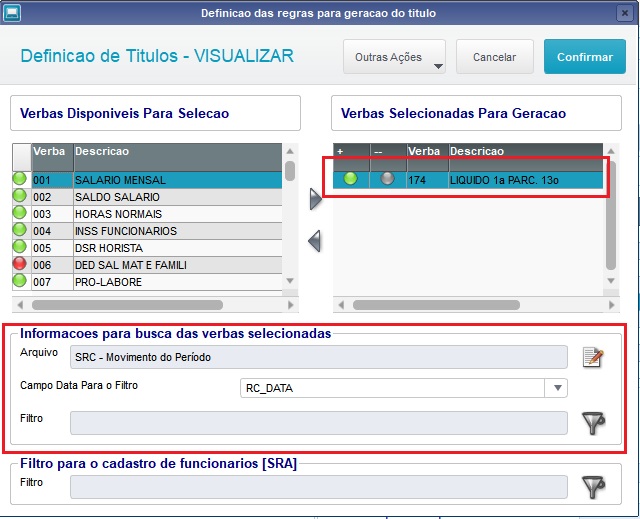Open the verbas Filtro funnel icon
Screen dimensions: 640x519
(593, 423)
